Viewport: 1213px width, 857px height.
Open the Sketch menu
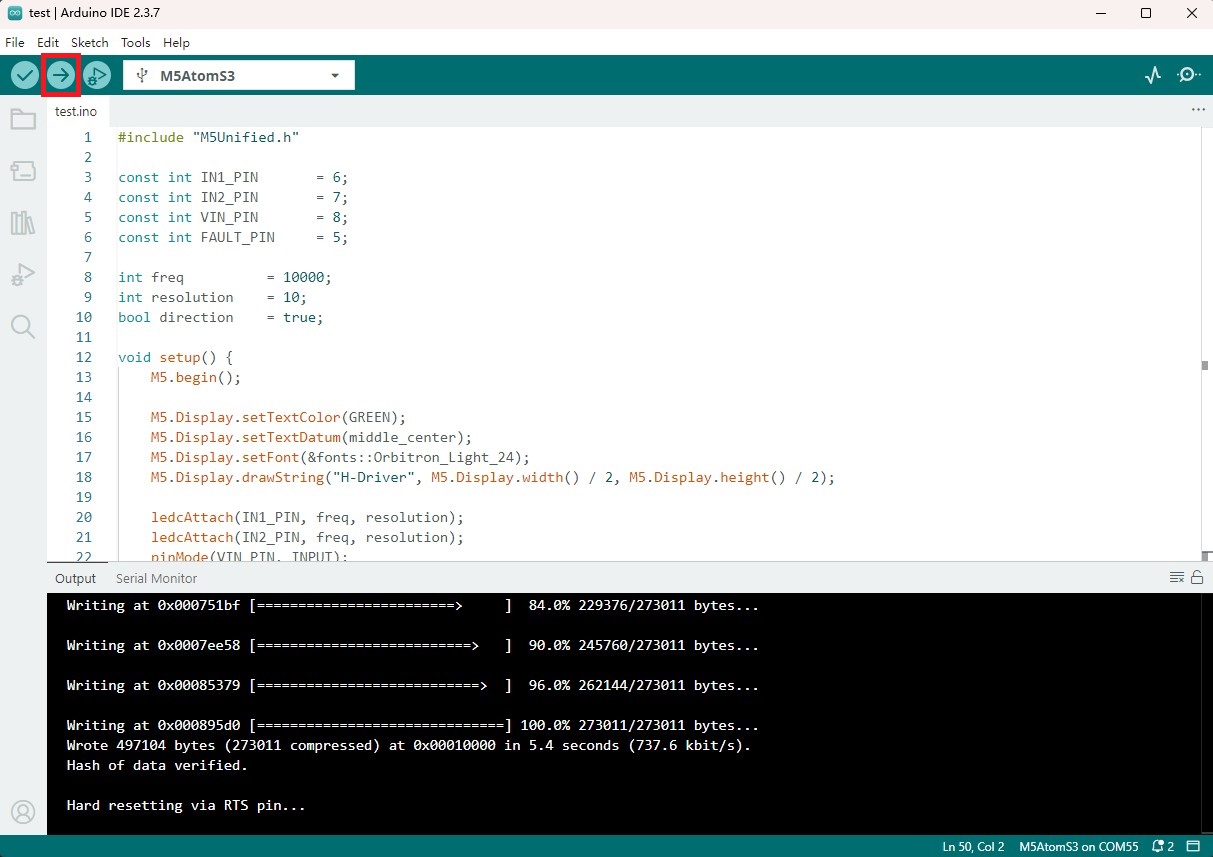click(x=89, y=43)
